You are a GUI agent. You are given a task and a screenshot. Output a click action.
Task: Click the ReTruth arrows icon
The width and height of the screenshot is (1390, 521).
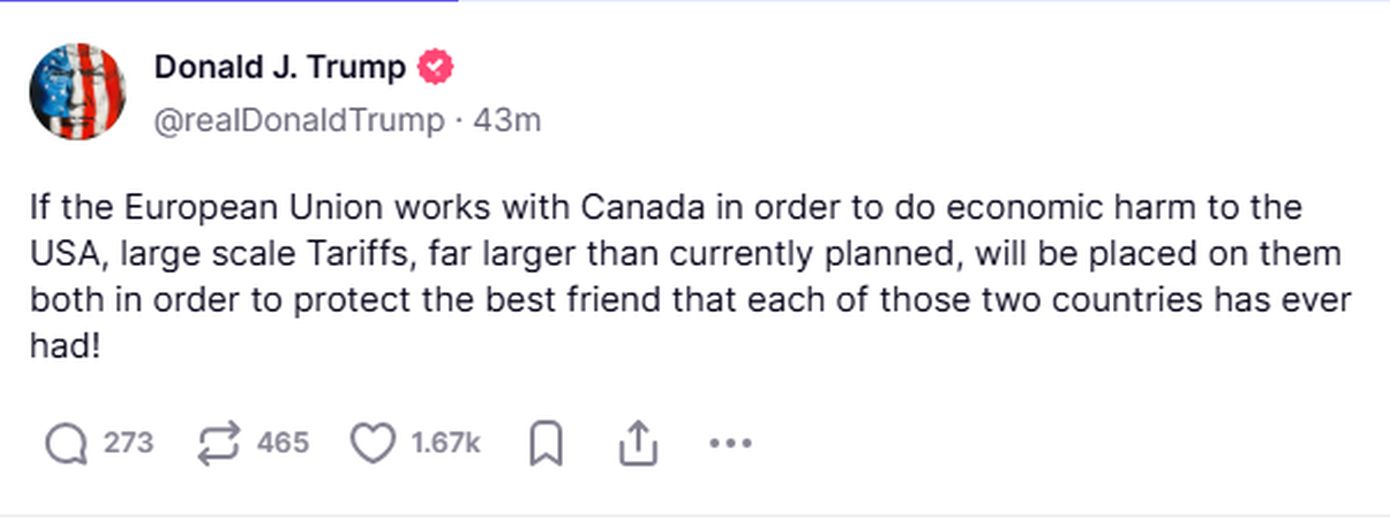tap(219, 444)
